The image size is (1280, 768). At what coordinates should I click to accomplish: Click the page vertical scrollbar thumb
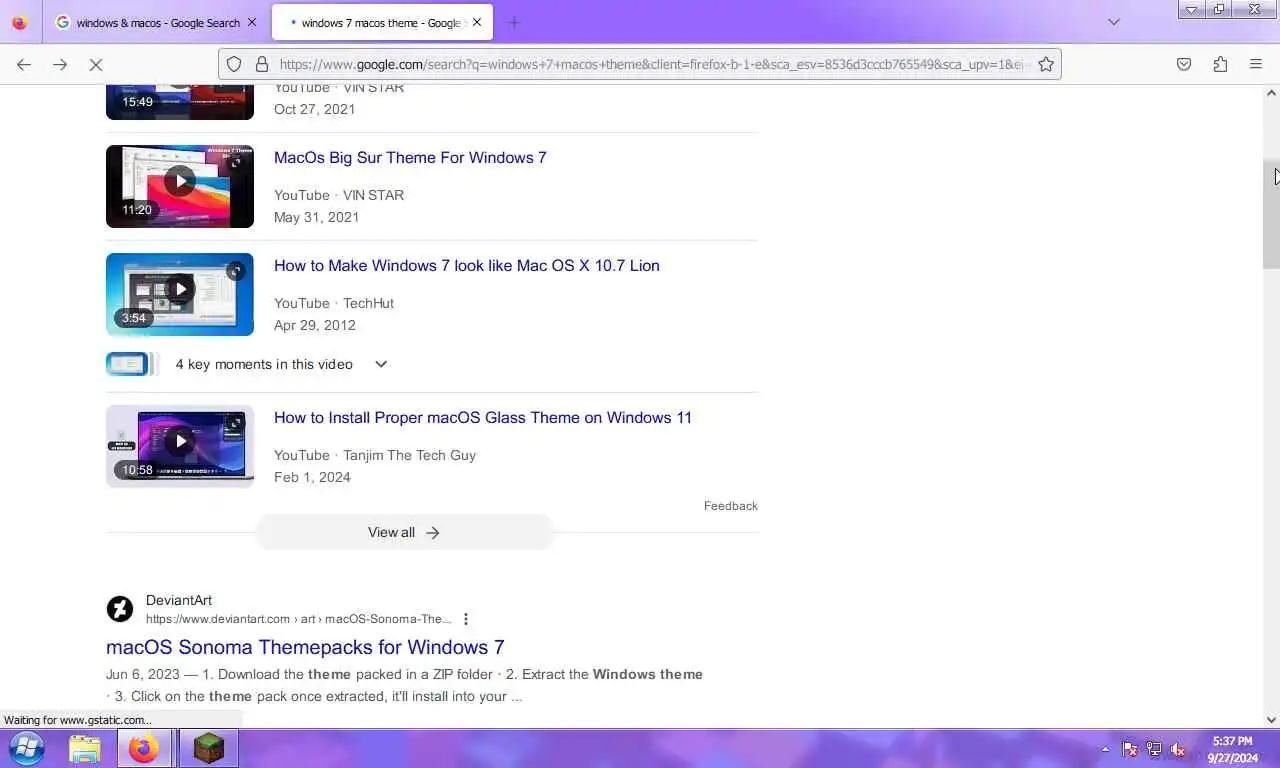1271,214
